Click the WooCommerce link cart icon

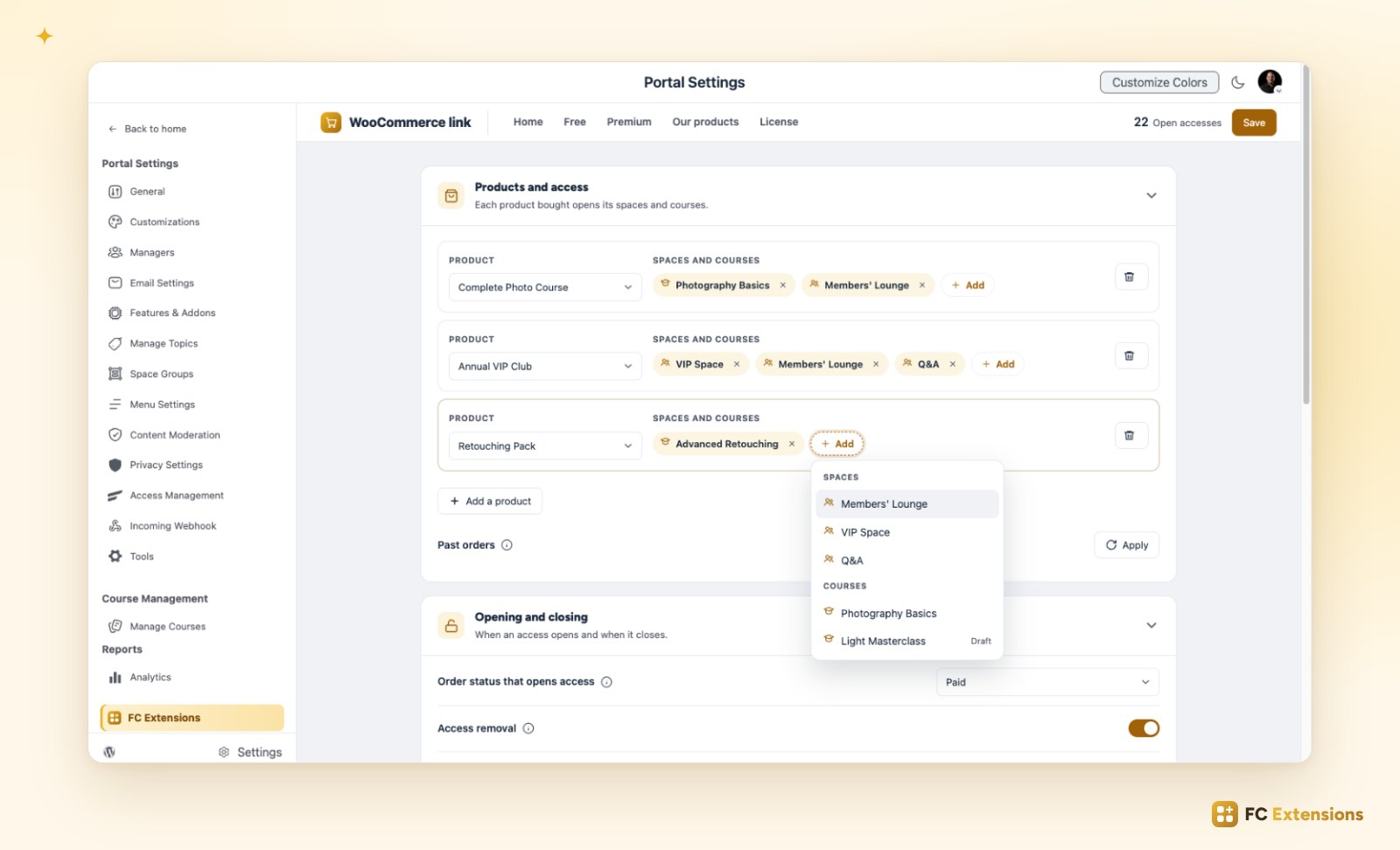click(331, 123)
